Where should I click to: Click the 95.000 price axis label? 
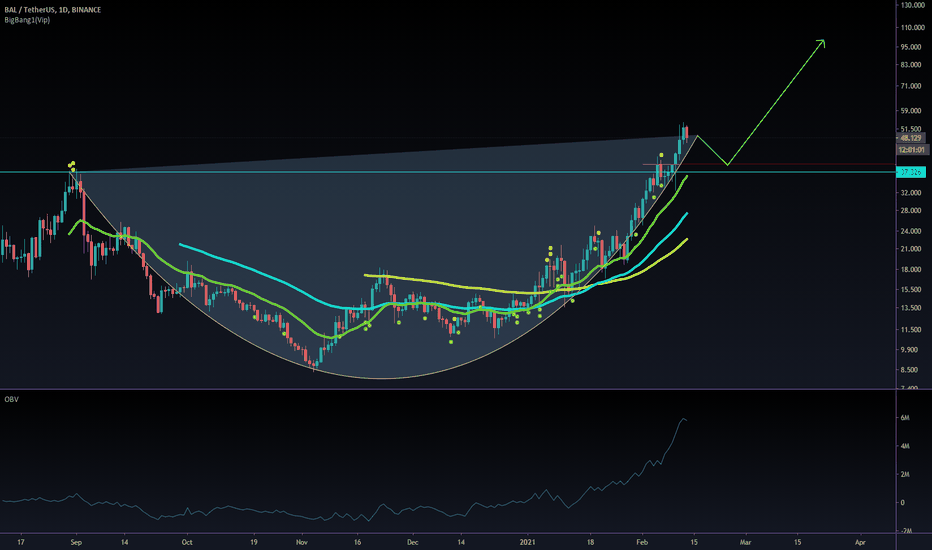911,47
